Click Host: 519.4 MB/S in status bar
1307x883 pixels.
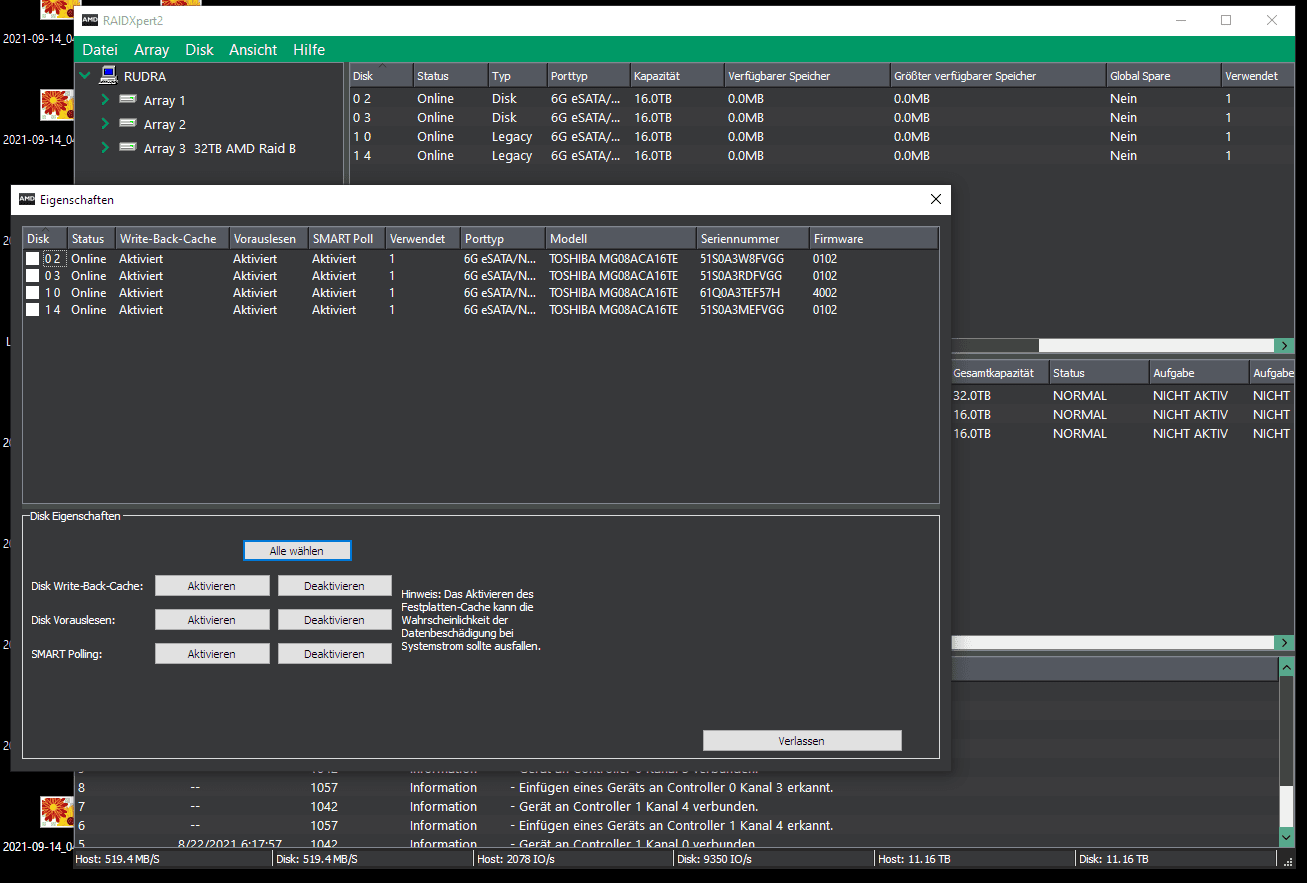tap(117, 859)
